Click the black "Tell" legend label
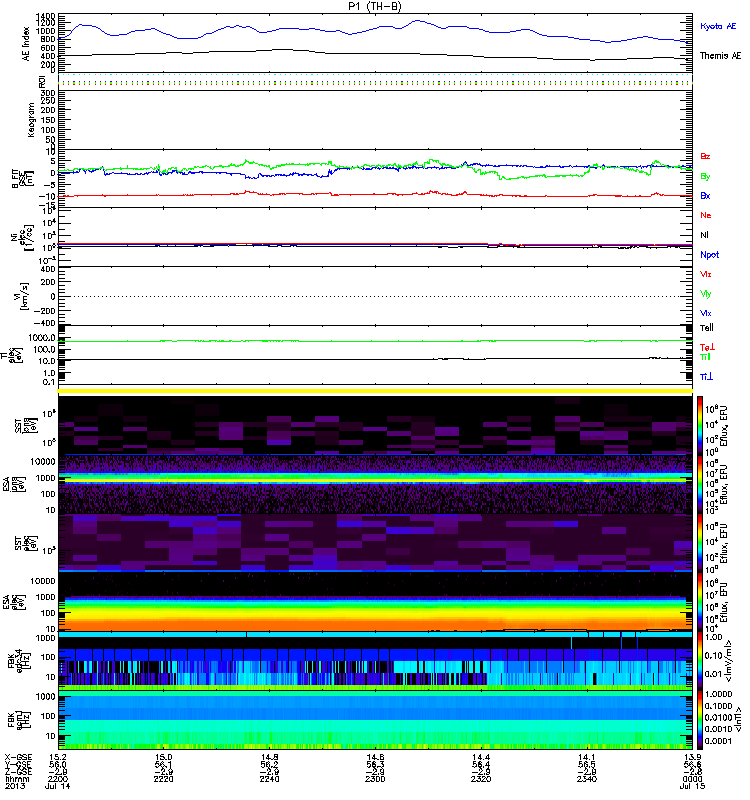The width and height of the screenshot is (750, 800). pyautogui.click(x=707, y=328)
